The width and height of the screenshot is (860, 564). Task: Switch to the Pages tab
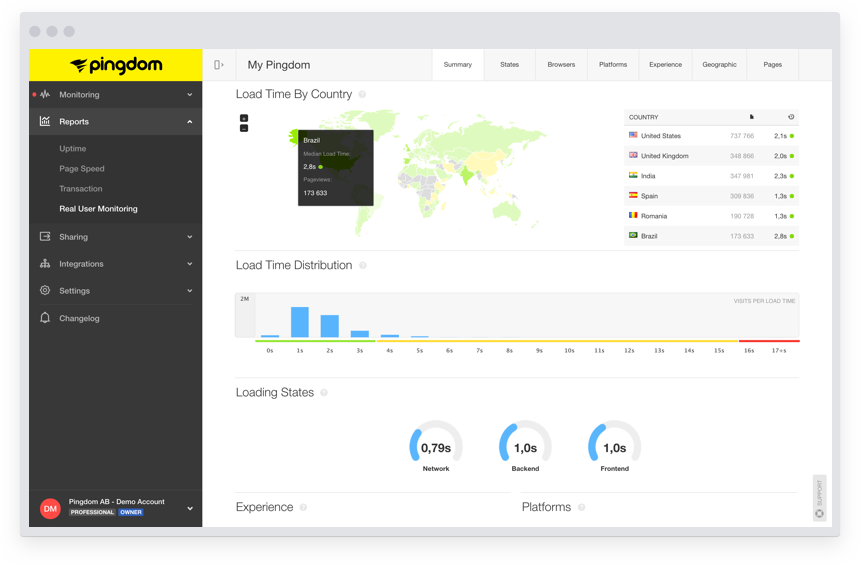tap(772, 65)
